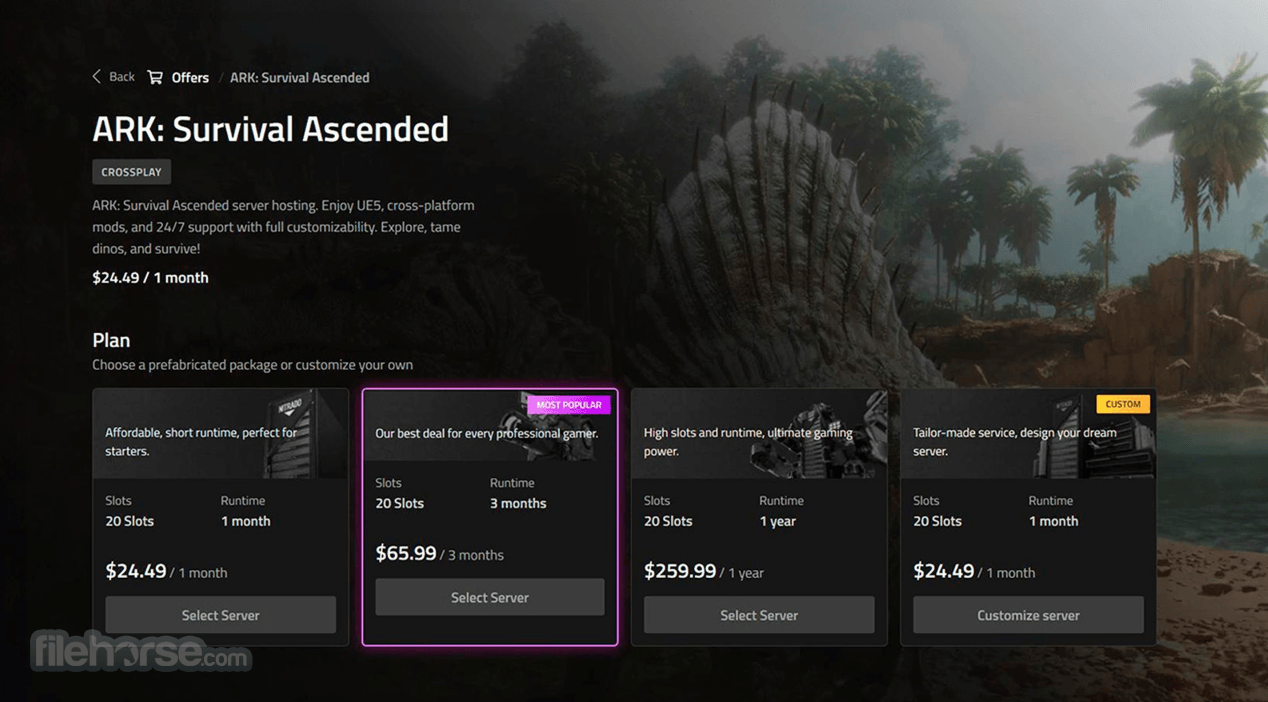
Task: Click the MOST POPULAR badge
Action: point(569,405)
